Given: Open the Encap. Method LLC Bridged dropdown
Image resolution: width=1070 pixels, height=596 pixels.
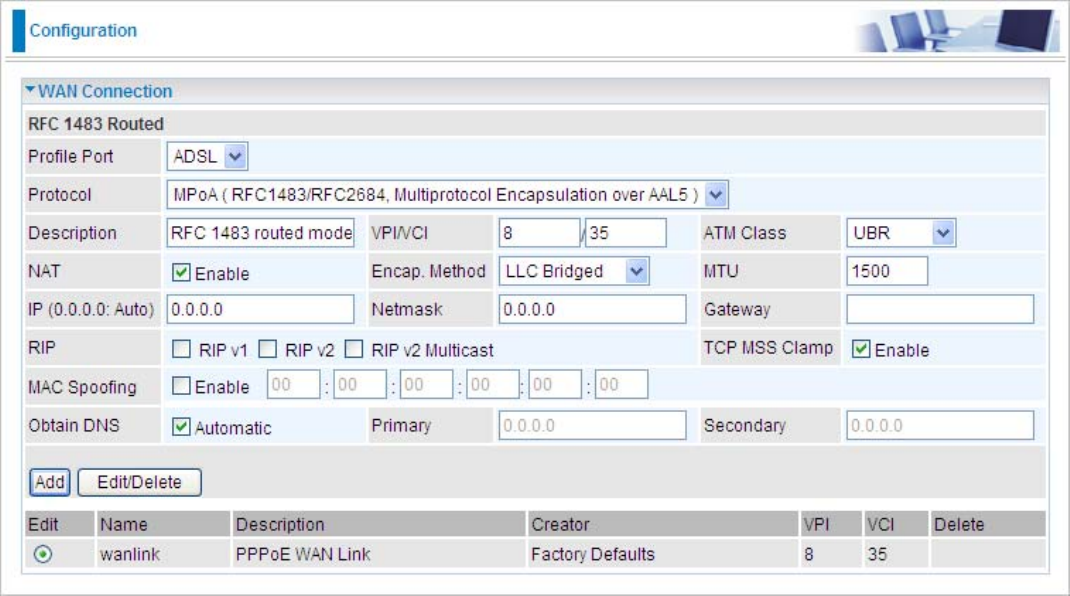Looking at the screenshot, I should (574, 271).
